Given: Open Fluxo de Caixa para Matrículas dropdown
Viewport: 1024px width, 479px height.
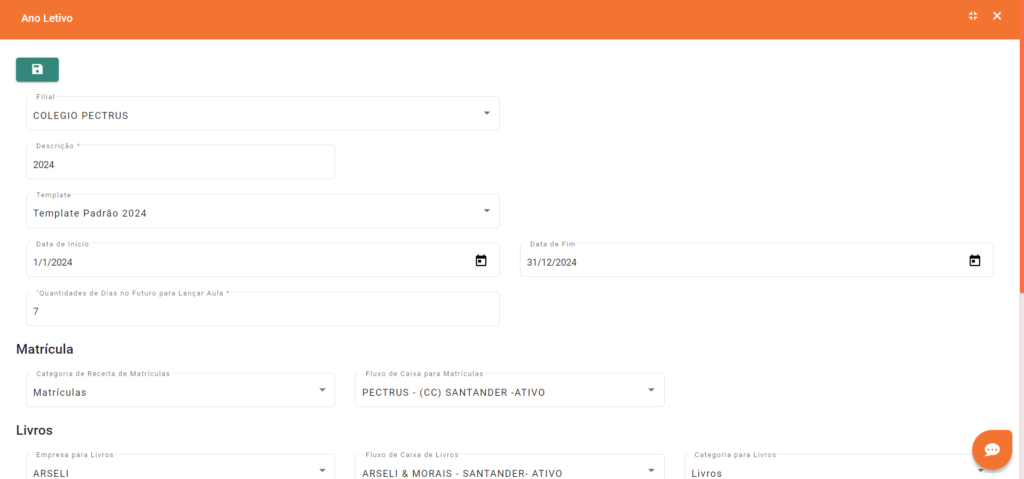Looking at the screenshot, I should 651,390.
